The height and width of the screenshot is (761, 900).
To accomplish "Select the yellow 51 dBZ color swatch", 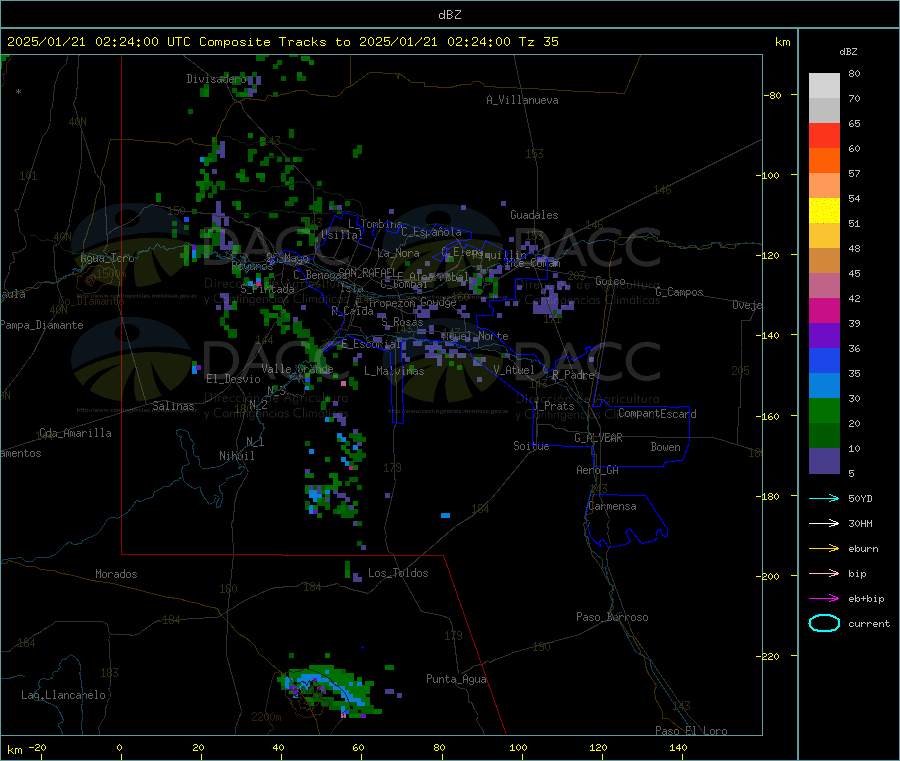I will (824, 211).
